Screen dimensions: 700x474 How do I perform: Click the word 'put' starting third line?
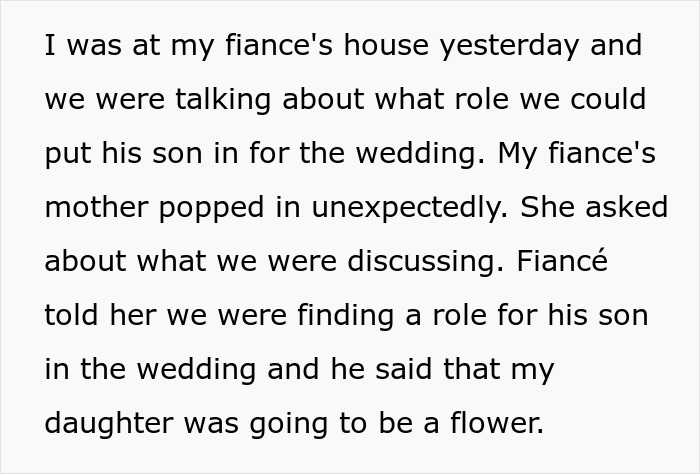[68, 154]
